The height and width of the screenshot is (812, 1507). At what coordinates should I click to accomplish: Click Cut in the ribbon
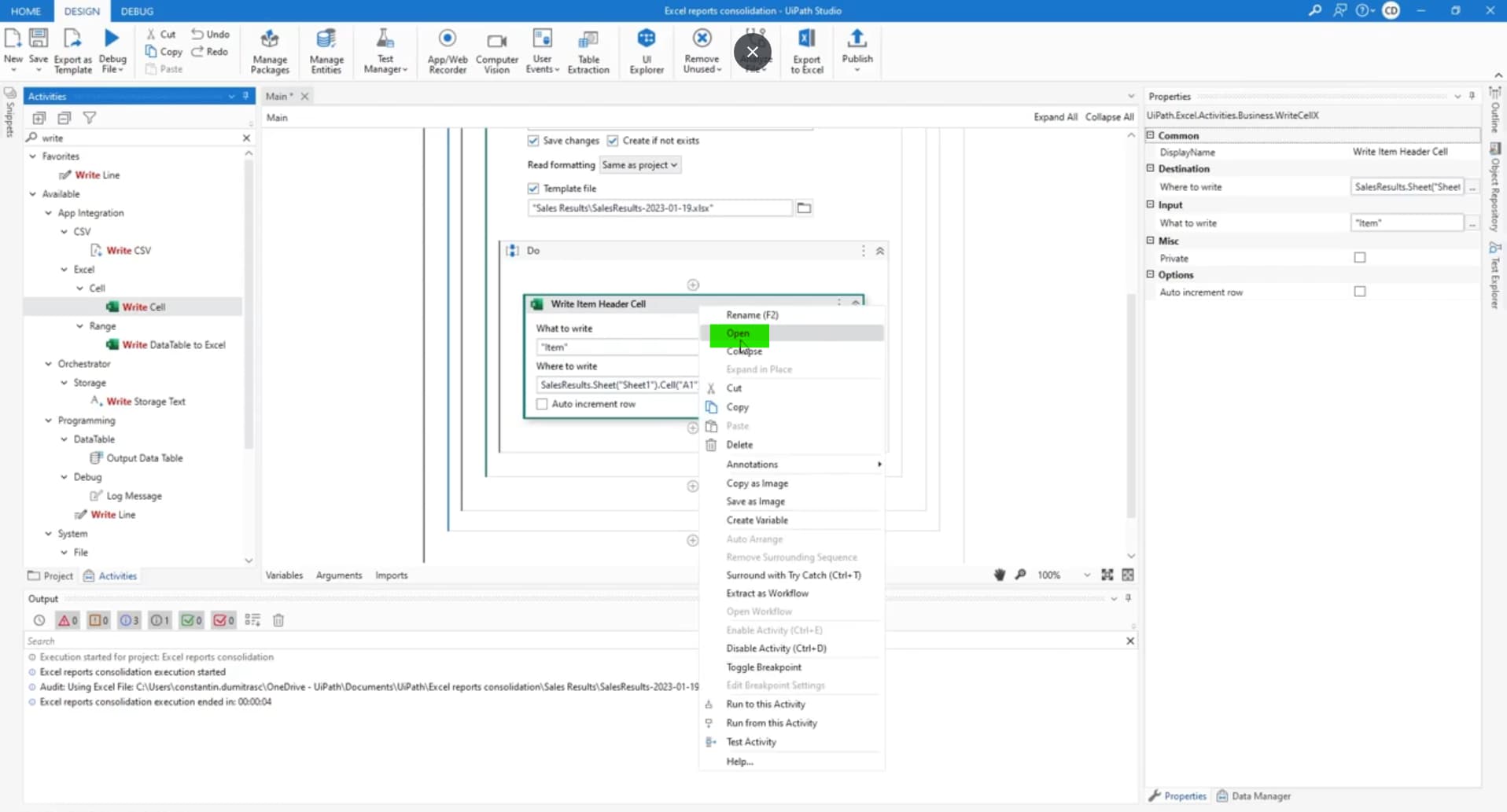160,34
